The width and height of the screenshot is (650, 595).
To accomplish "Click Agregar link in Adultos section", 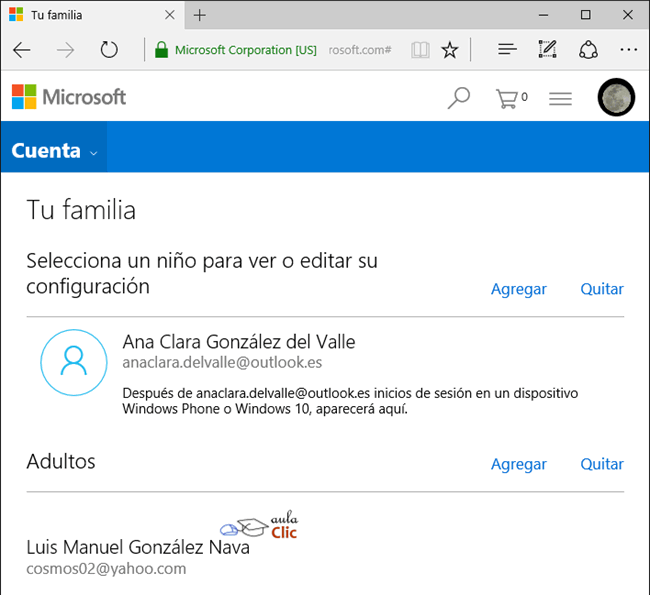I will (518, 464).
